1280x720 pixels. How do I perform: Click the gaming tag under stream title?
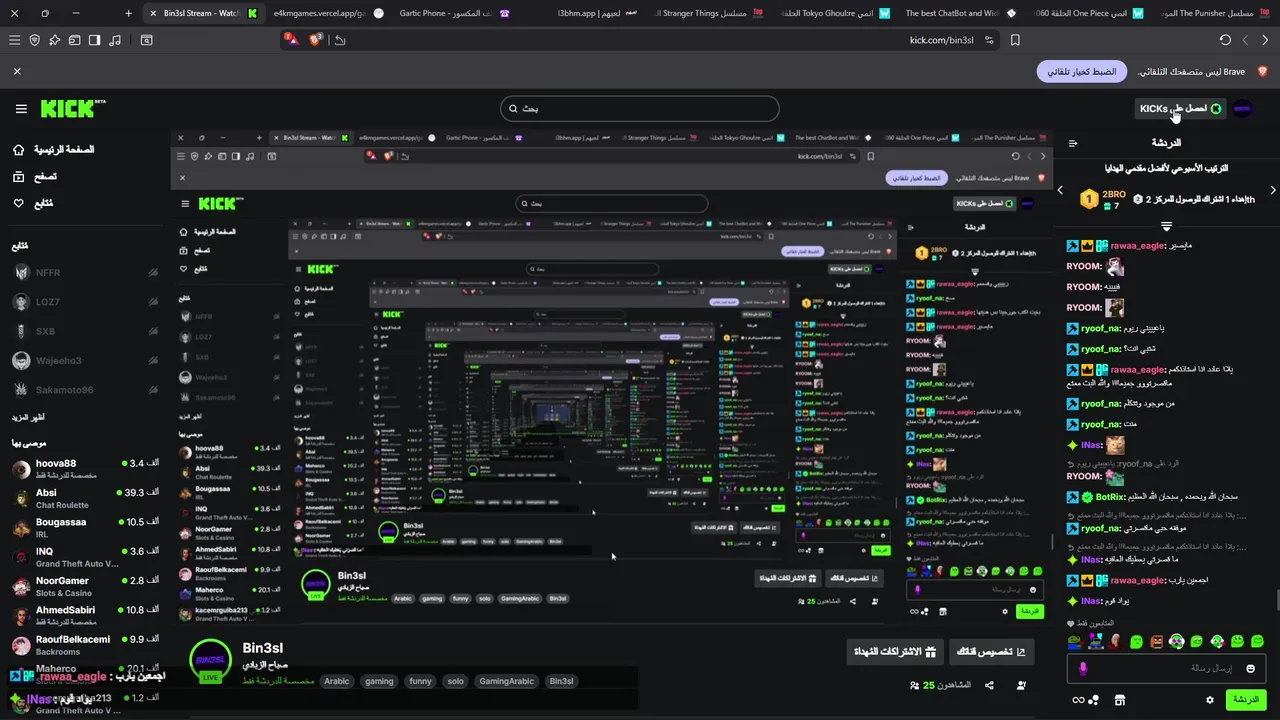coord(379,681)
